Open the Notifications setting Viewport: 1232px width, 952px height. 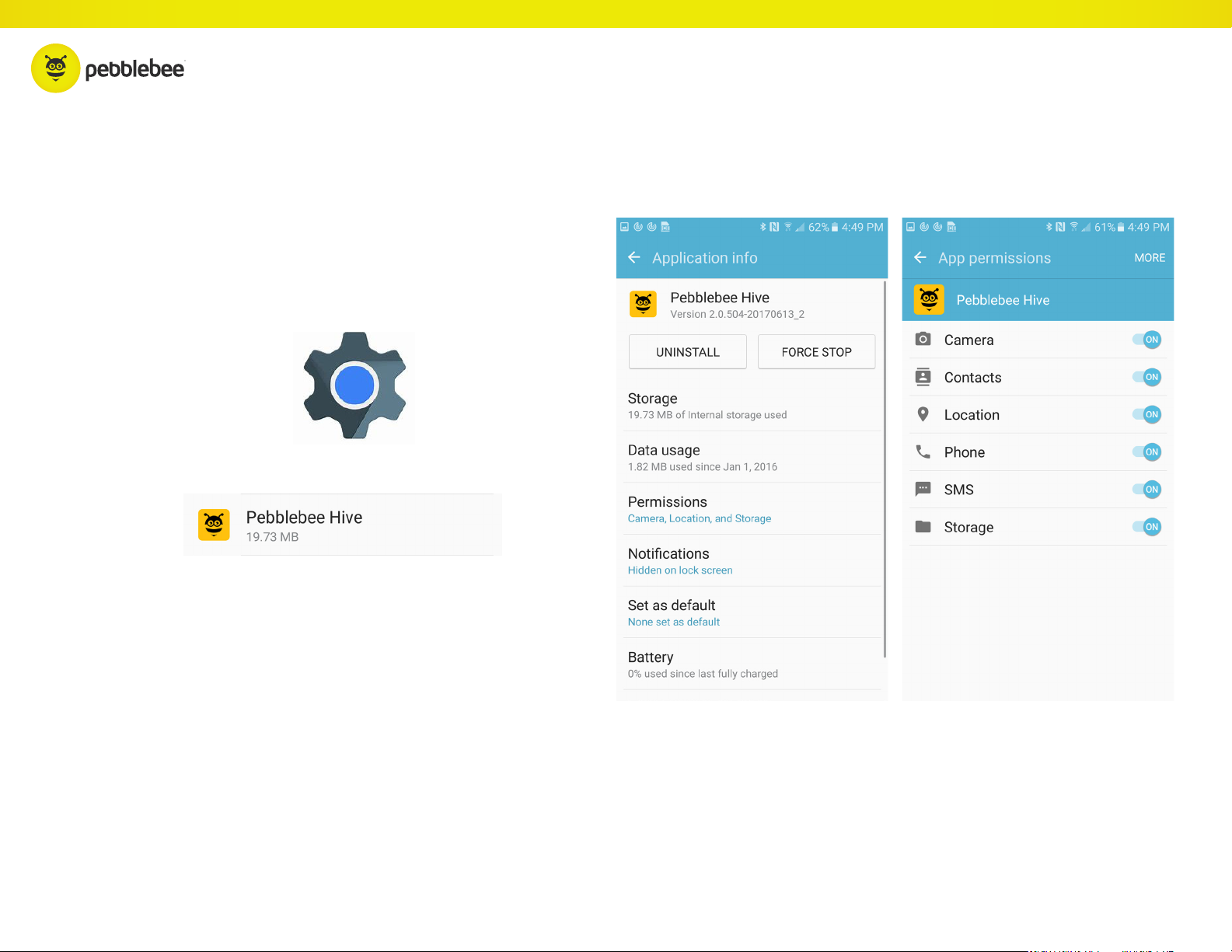pyautogui.click(x=751, y=561)
